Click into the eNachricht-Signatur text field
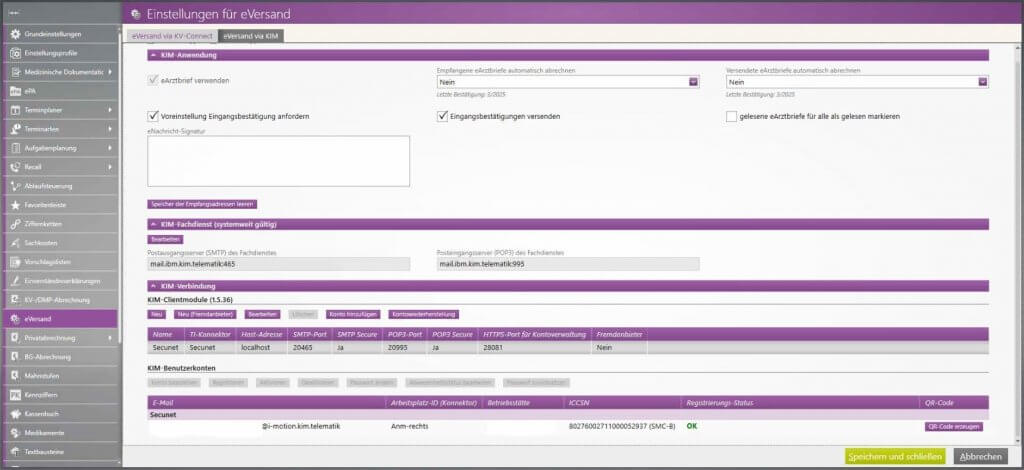This screenshot has height=470, width=1024. point(278,161)
